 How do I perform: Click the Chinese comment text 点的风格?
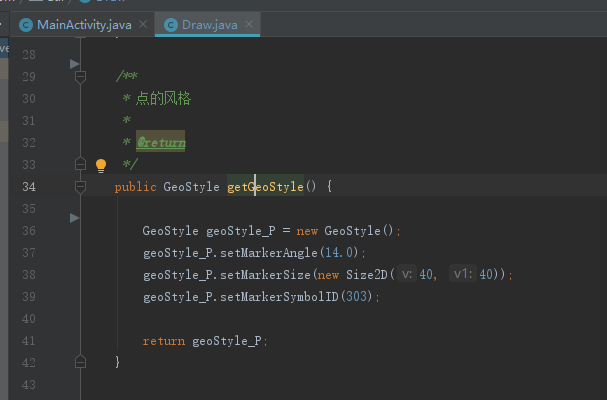coord(163,98)
